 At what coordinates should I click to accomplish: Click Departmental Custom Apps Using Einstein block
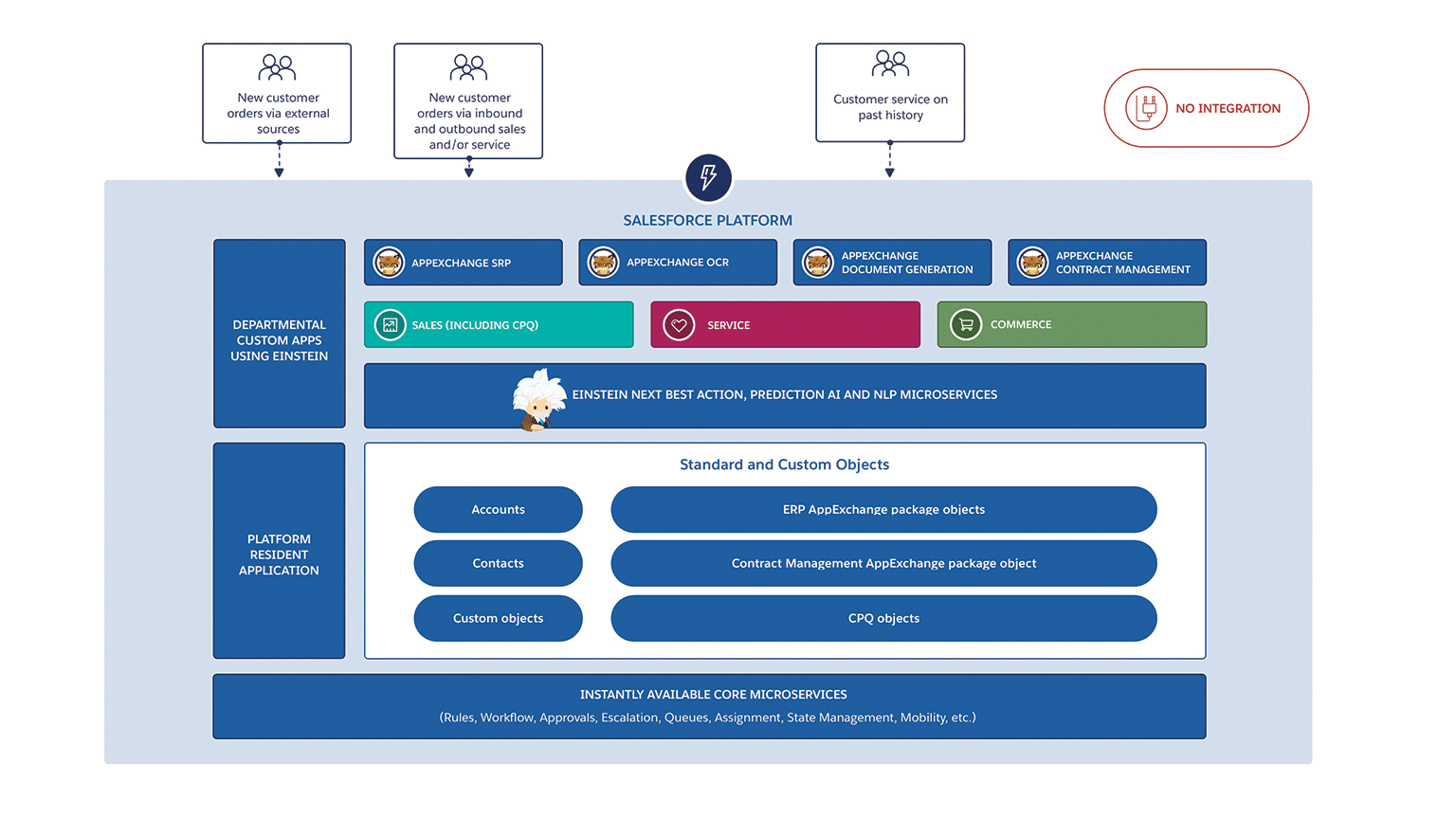tap(280, 334)
